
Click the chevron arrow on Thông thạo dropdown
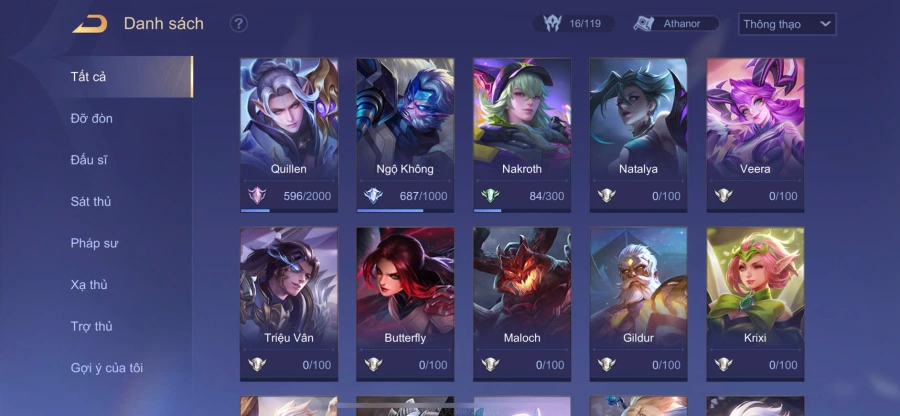825,24
